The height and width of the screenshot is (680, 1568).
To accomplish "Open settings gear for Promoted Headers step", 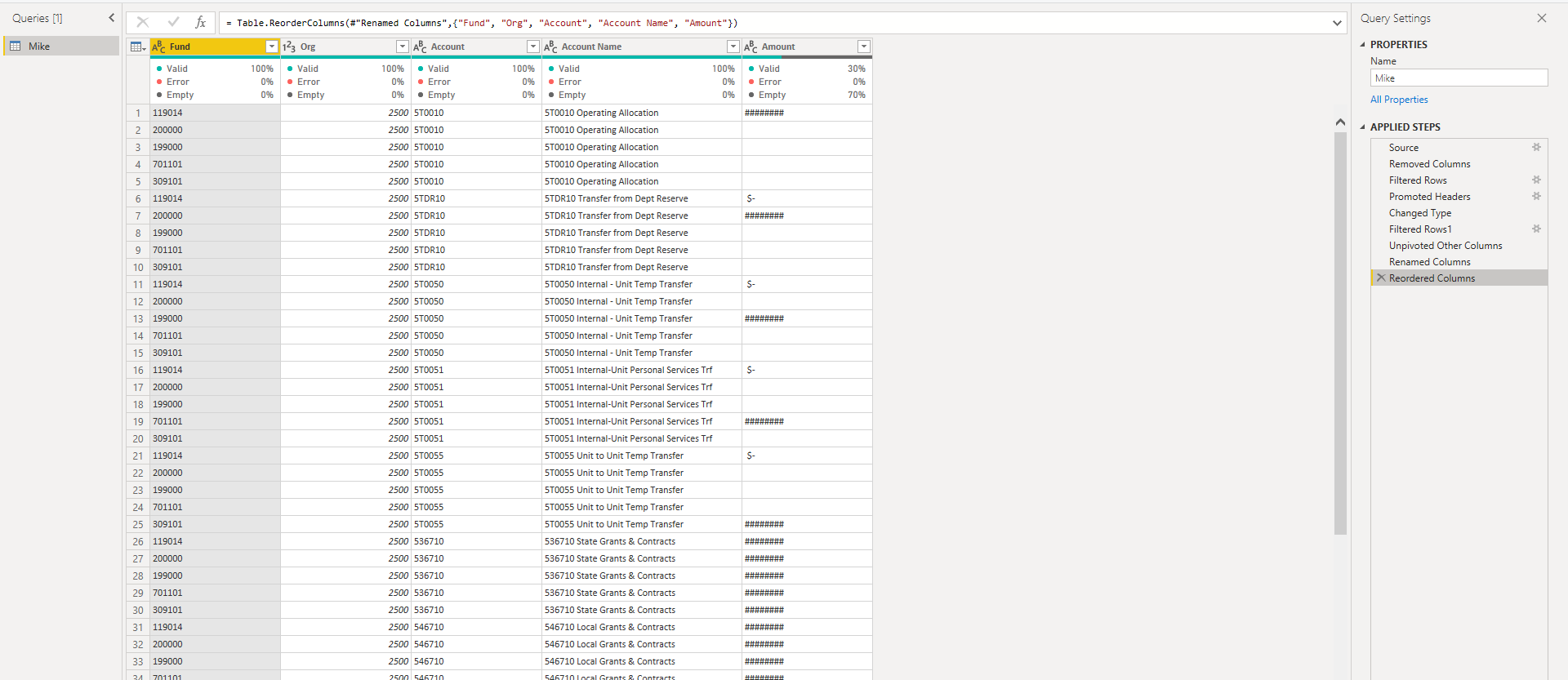I will tap(1536, 196).
